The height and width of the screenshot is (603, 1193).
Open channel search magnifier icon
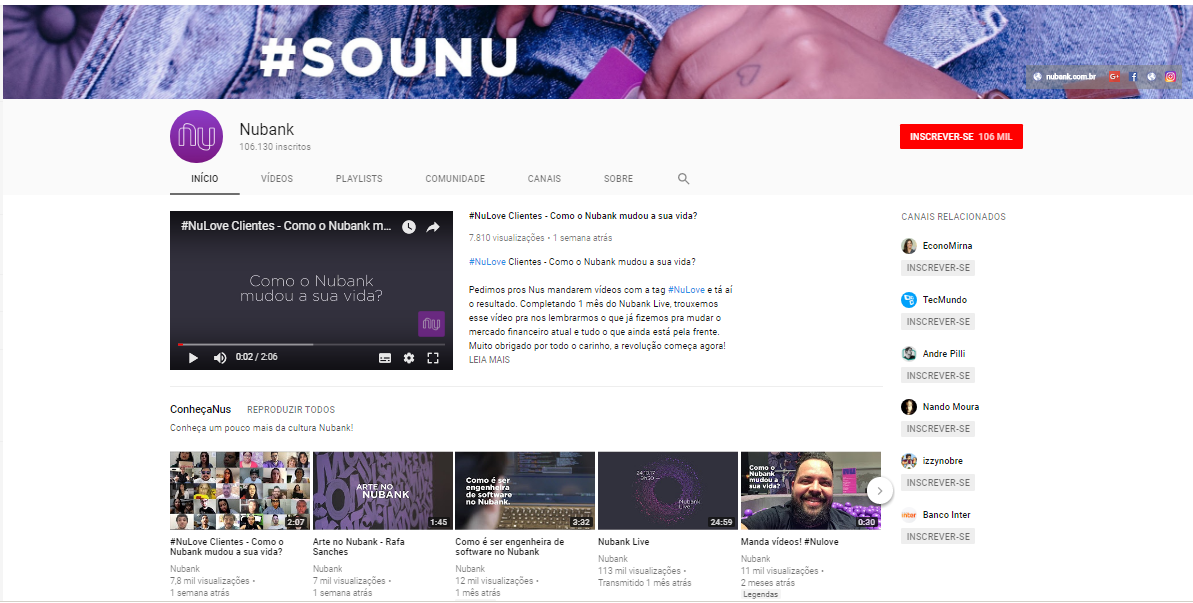tap(683, 179)
